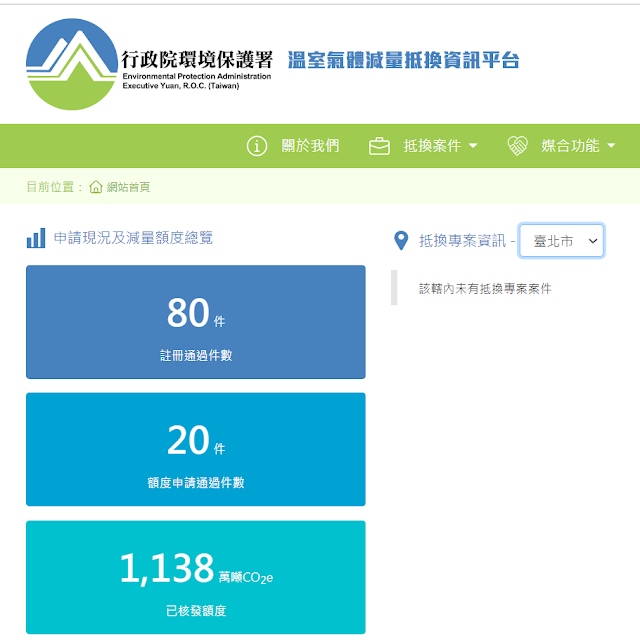Click the EPA mountain logo
The height and width of the screenshot is (640, 640).
(x=72, y=64)
